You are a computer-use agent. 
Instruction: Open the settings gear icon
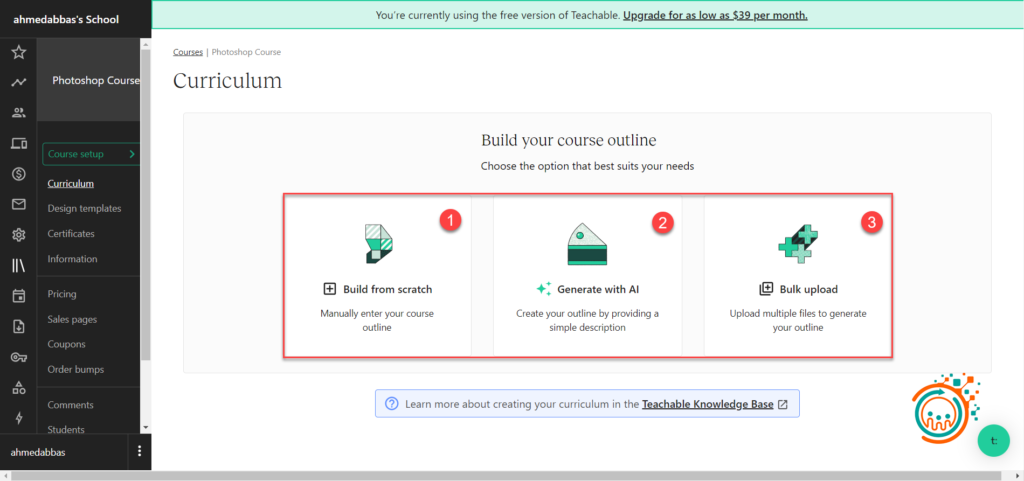pos(18,235)
